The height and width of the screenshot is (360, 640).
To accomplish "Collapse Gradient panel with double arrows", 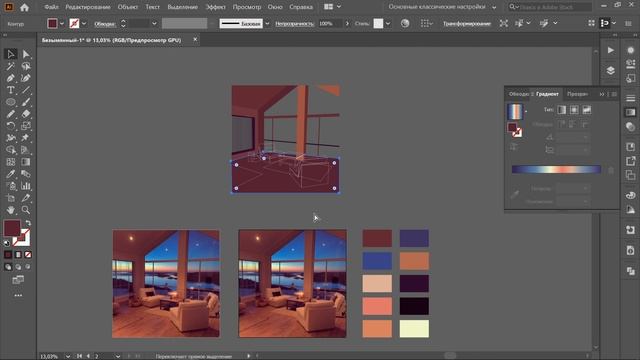I will [x=602, y=94].
